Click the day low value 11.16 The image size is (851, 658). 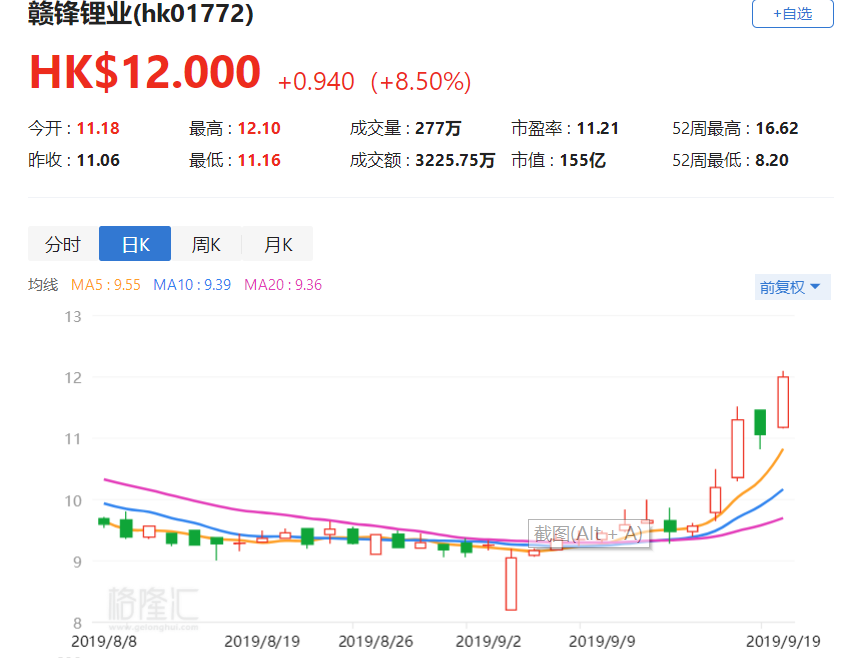tap(259, 160)
